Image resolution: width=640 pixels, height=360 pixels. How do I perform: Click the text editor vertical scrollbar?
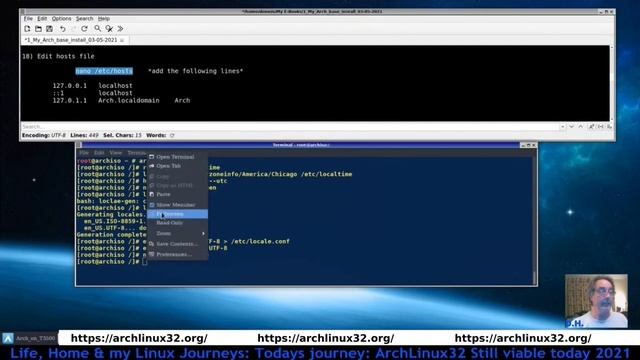611,83
